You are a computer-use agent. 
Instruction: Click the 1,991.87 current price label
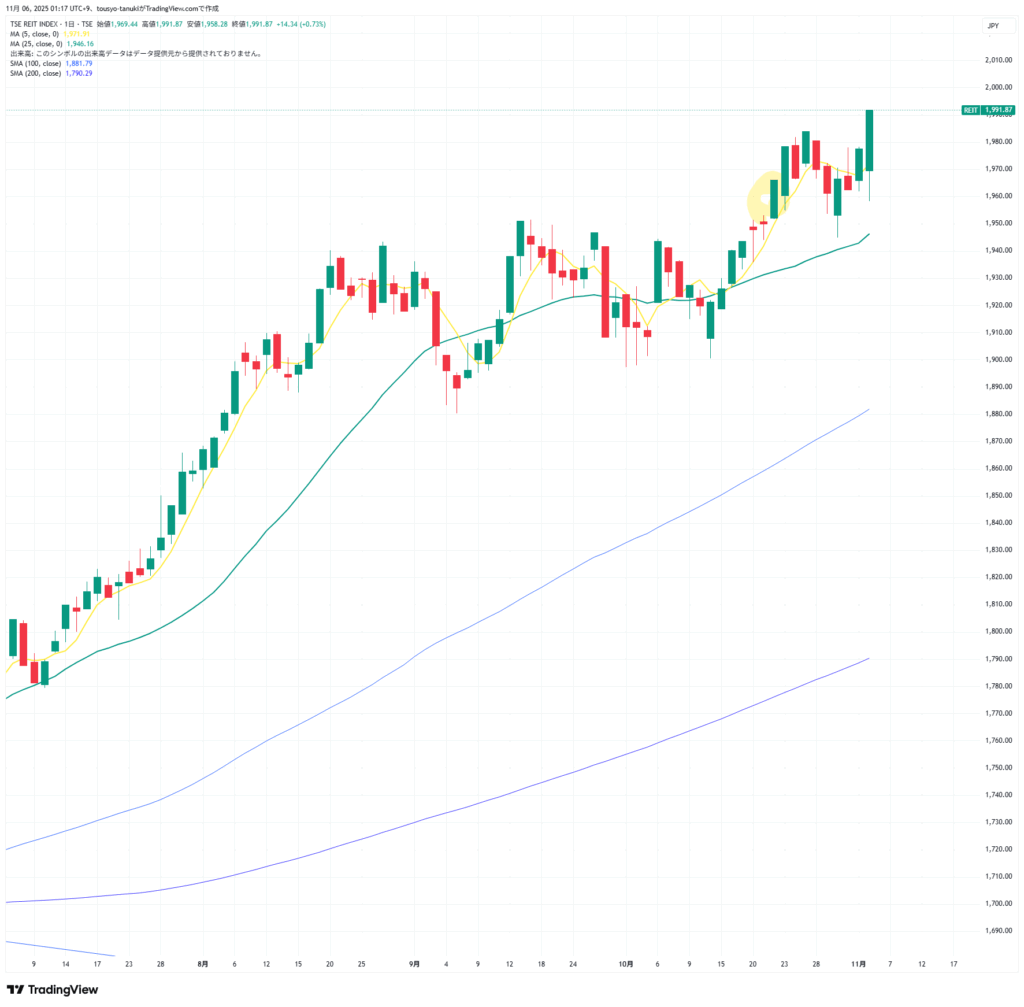coord(999,110)
